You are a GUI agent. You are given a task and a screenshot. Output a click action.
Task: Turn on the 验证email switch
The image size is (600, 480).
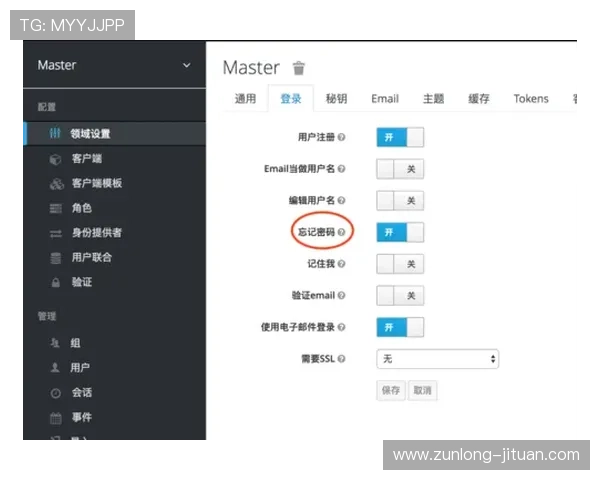(400, 296)
